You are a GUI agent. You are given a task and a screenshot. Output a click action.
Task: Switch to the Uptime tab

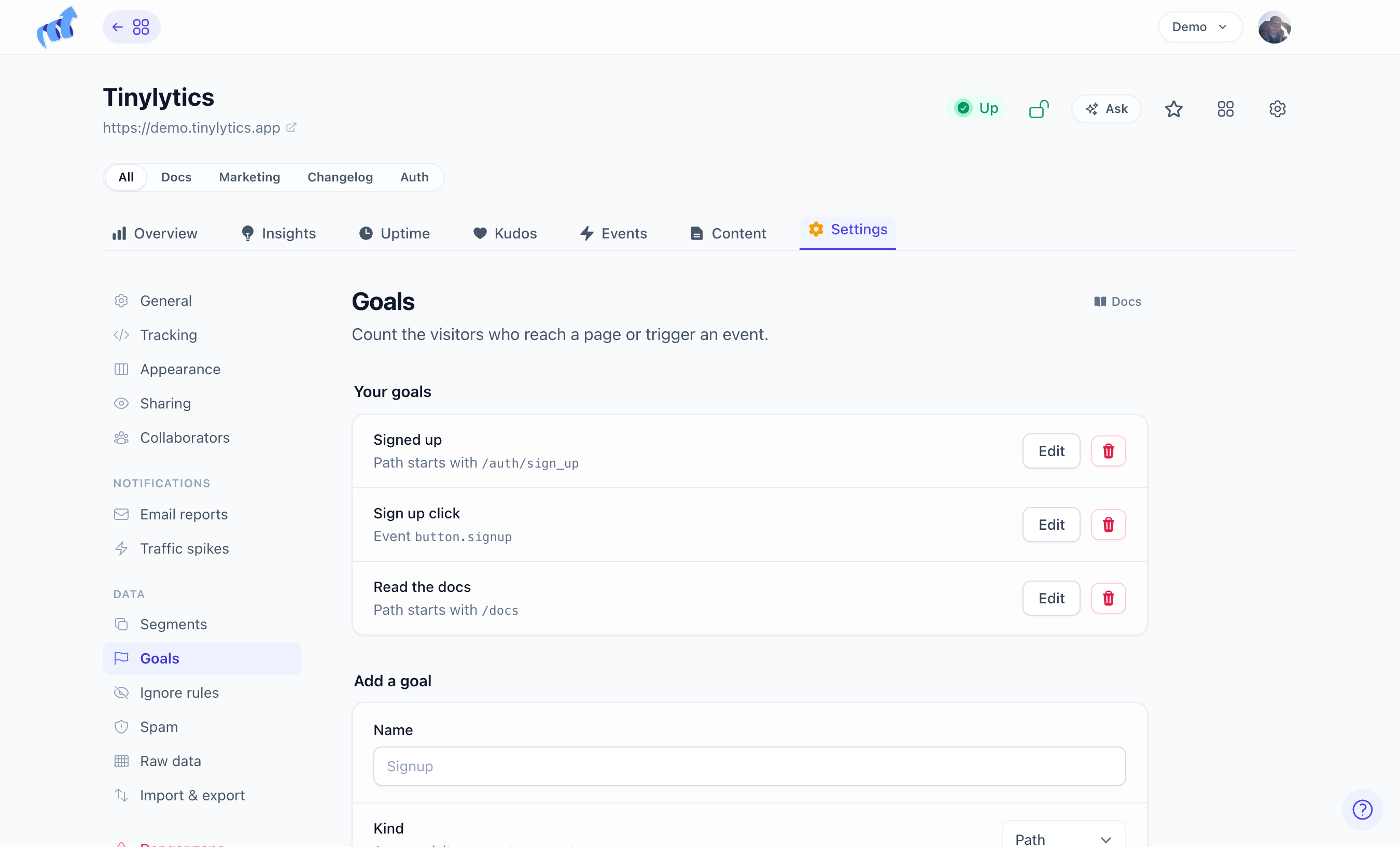pos(394,233)
